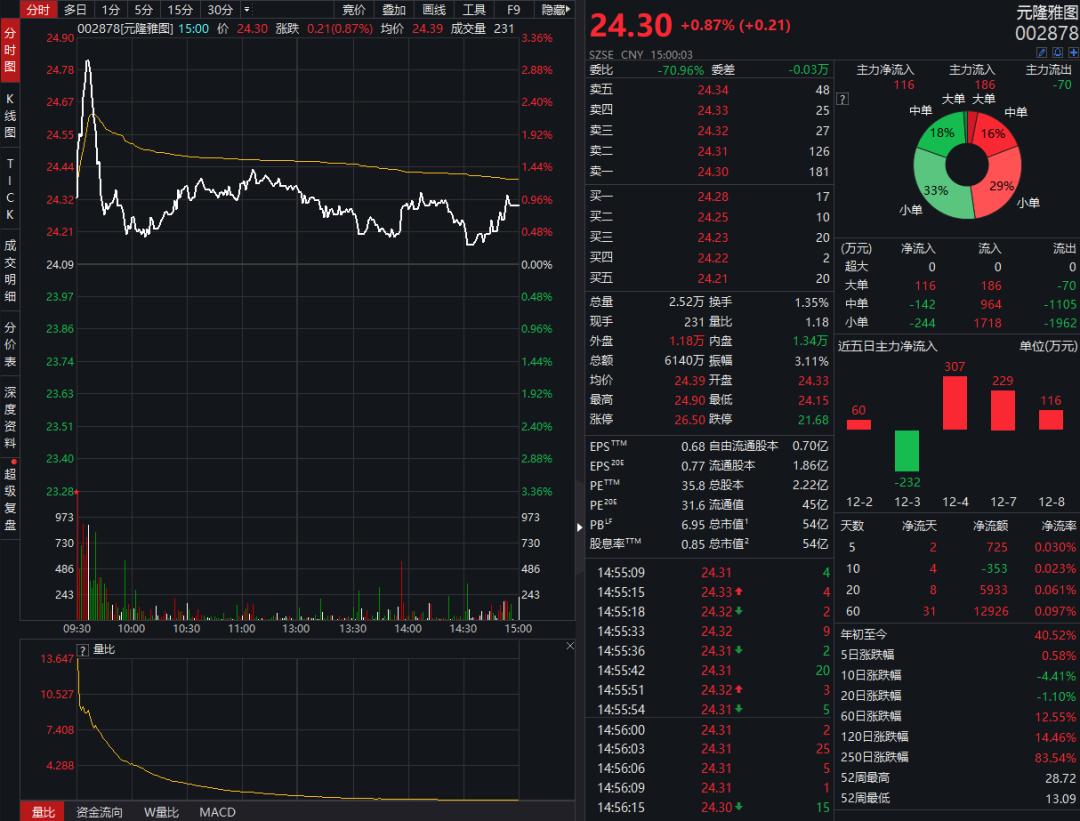Open 成交明细 in the left sidebar
Image resolution: width=1080 pixels, height=821 pixels.
tap(10, 271)
